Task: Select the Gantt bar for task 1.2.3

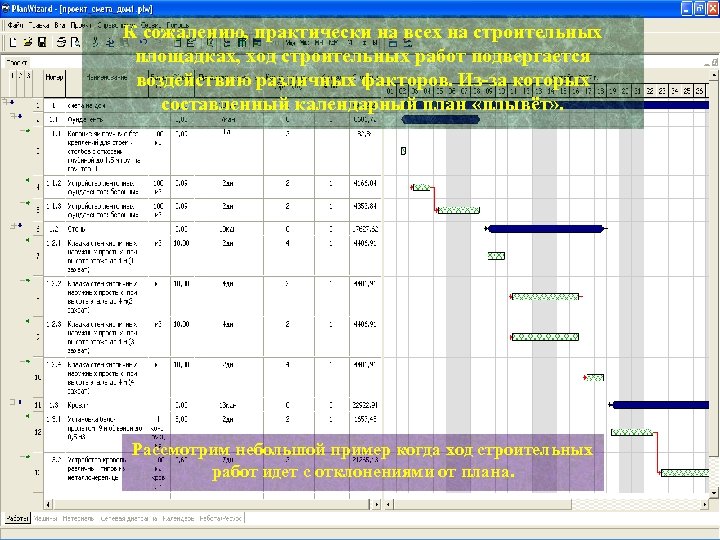Action: (546, 337)
